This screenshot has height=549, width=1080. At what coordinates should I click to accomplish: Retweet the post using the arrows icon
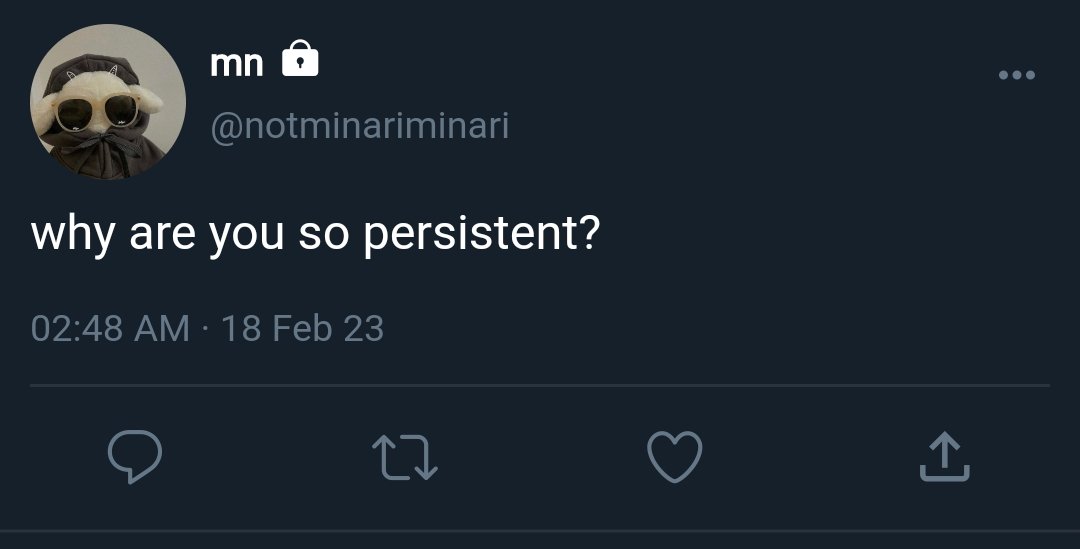[405, 457]
